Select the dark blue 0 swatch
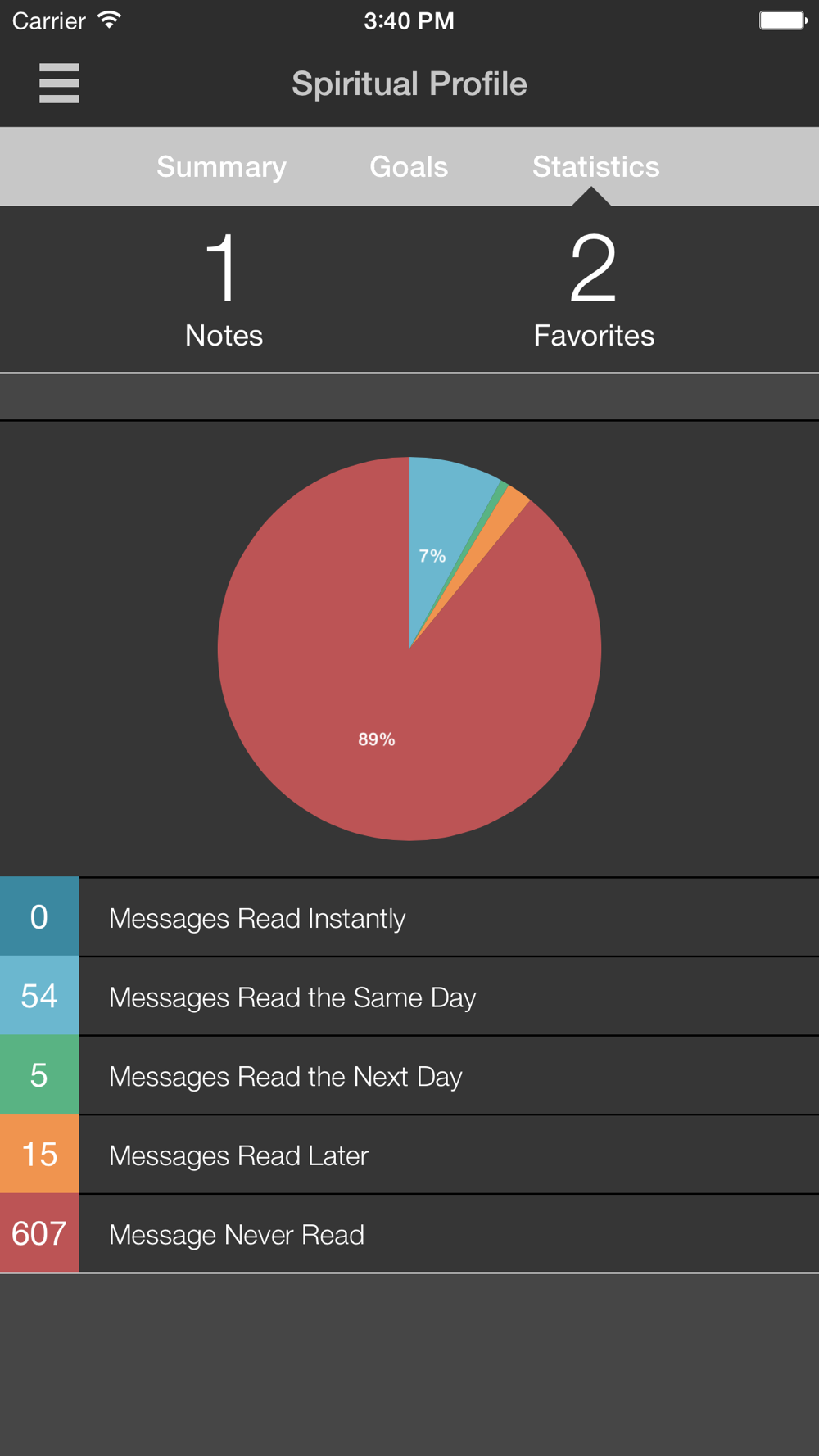Screen dimensions: 819x1456 pos(39,916)
